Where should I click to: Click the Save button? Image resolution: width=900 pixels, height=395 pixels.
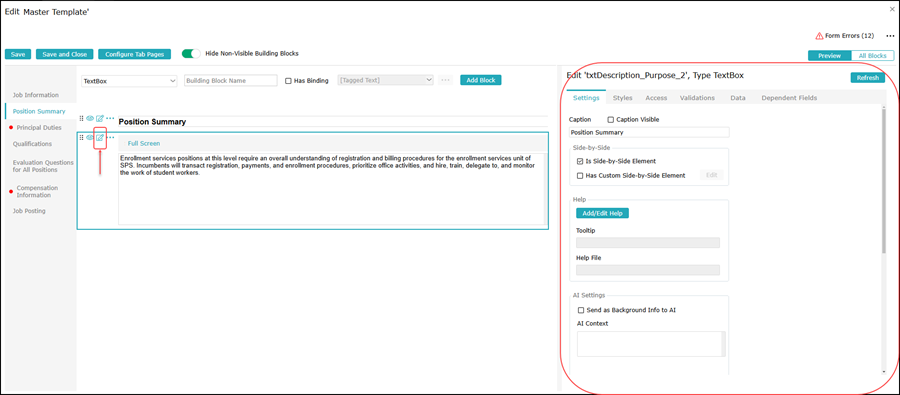(18, 55)
